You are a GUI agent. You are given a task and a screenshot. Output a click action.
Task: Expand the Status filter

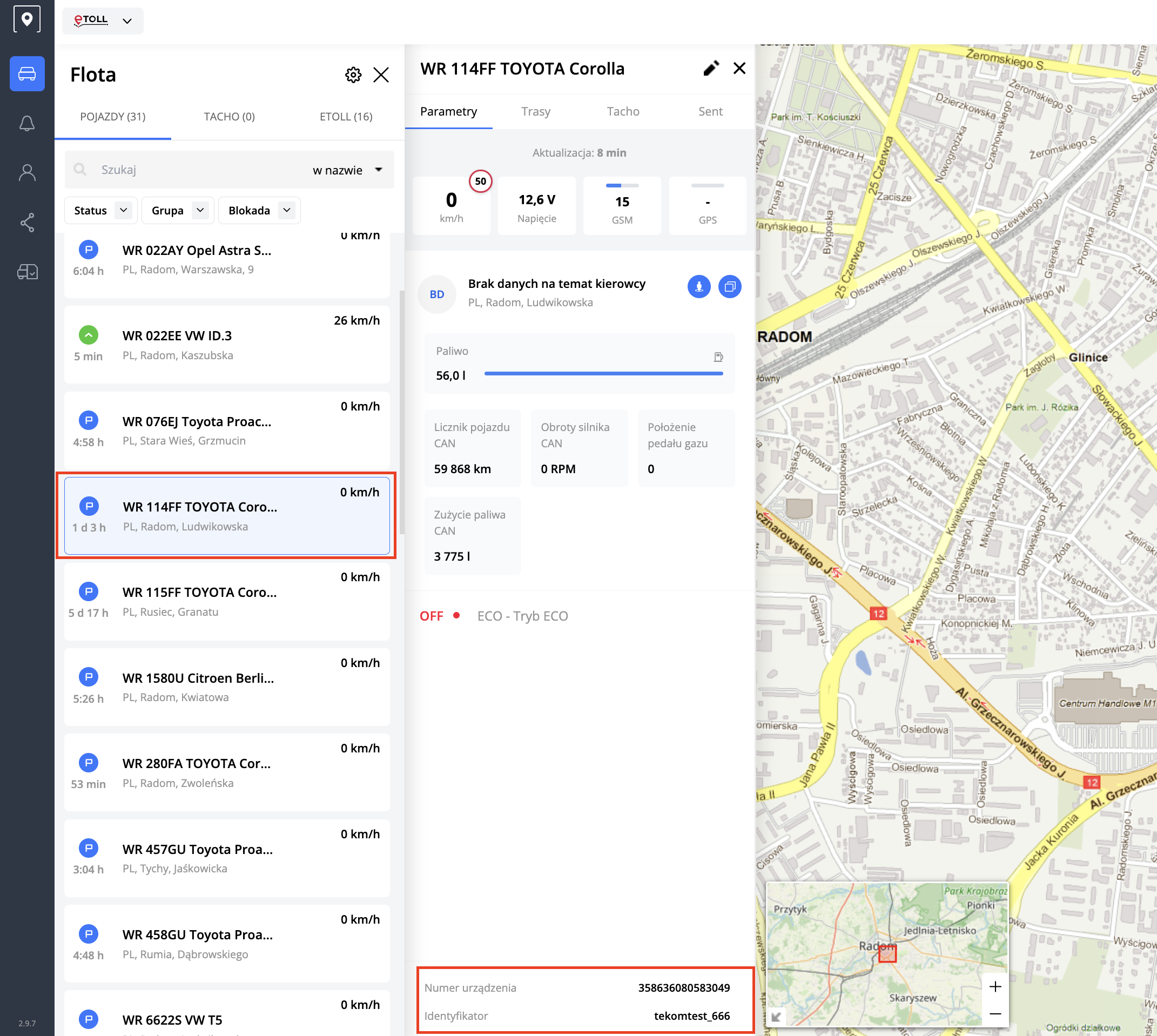[100, 211]
